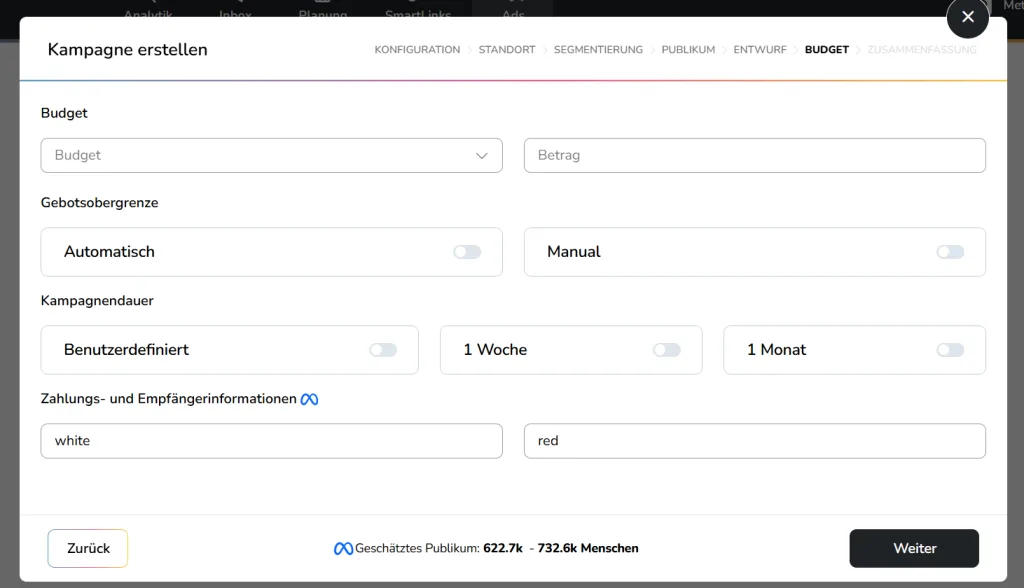Navigate to the Publikum step
The width and height of the screenshot is (1024, 588).
click(688, 50)
